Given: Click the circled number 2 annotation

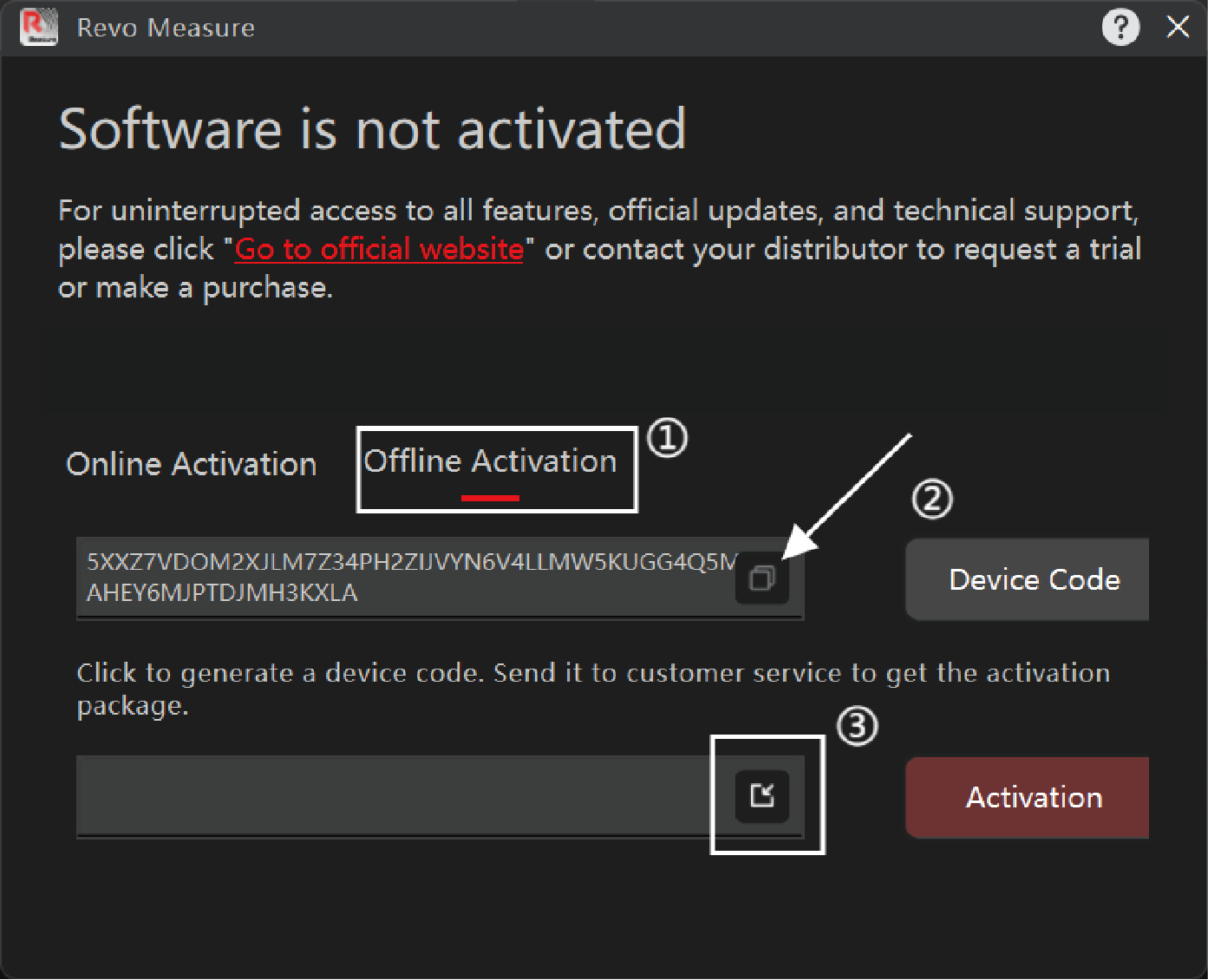Looking at the screenshot, I should [x=932, y=500].
